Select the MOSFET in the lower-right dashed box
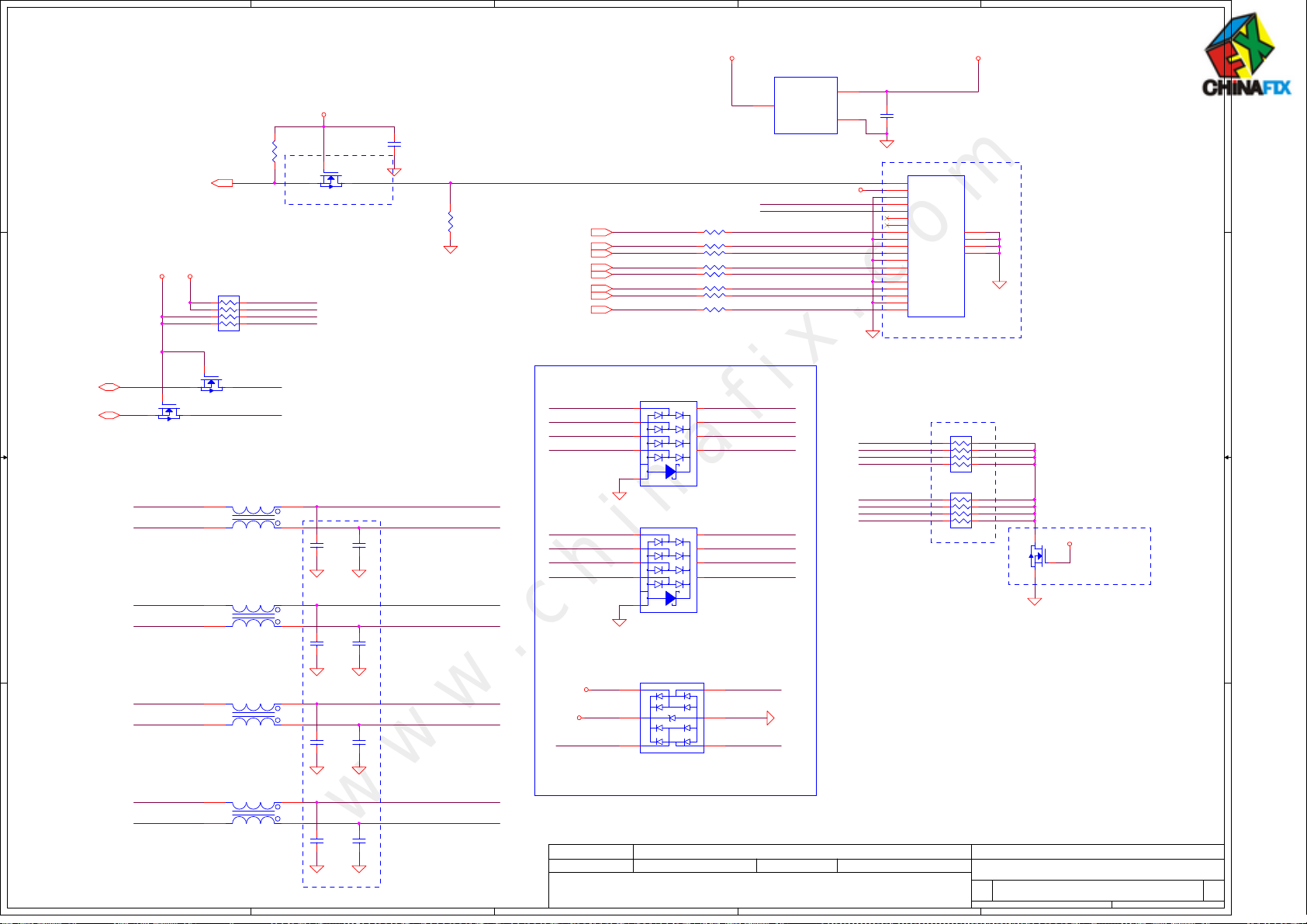This screenshot has height=924, width=1307. 1037,555
